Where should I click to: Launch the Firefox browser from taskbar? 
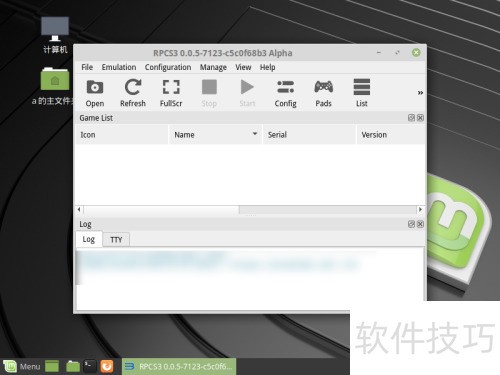(x=107, y=366)
